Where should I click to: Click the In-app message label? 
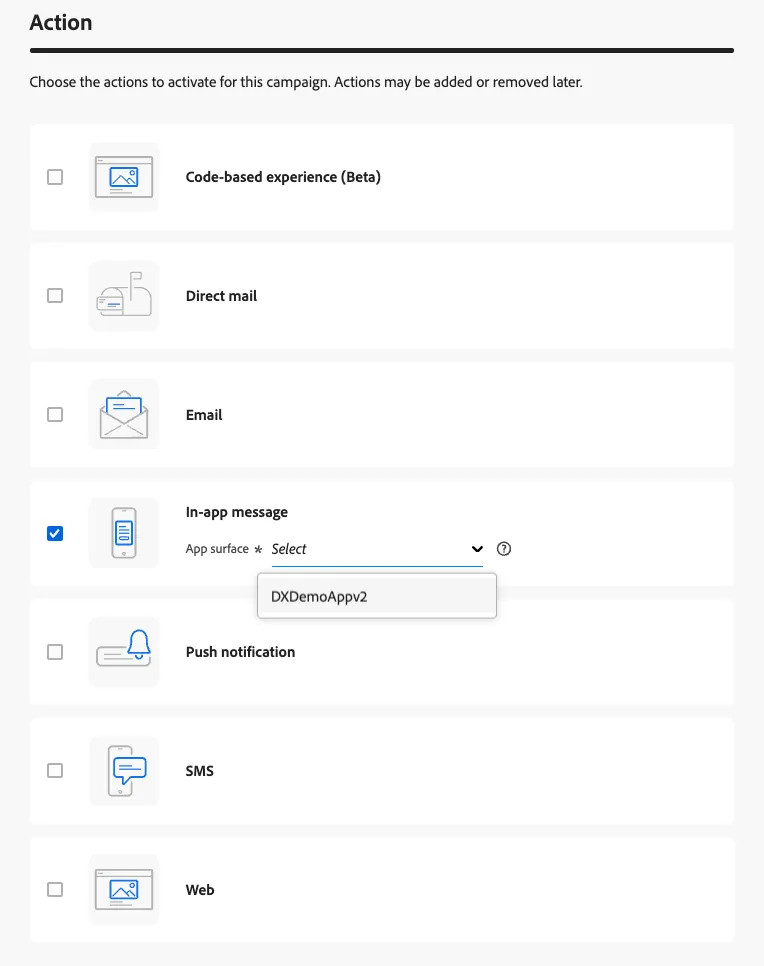[237, 513]
